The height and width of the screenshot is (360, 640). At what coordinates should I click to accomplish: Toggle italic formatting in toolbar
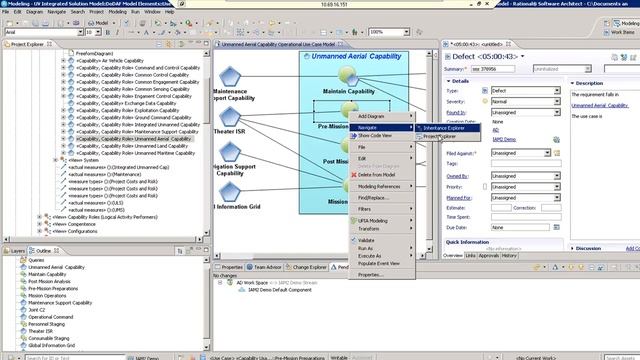(118, 32)
